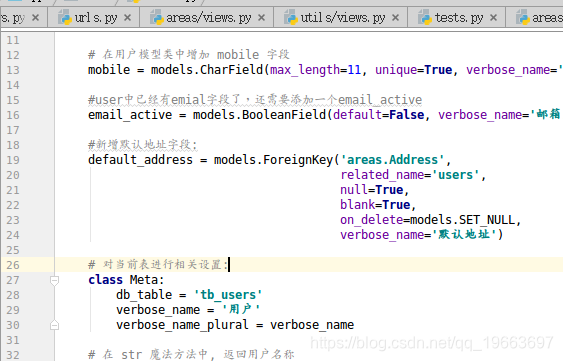Click Python file icon on areas/views.py tab
Viewport: 563px width, 361px height.
tap(157, 18)
